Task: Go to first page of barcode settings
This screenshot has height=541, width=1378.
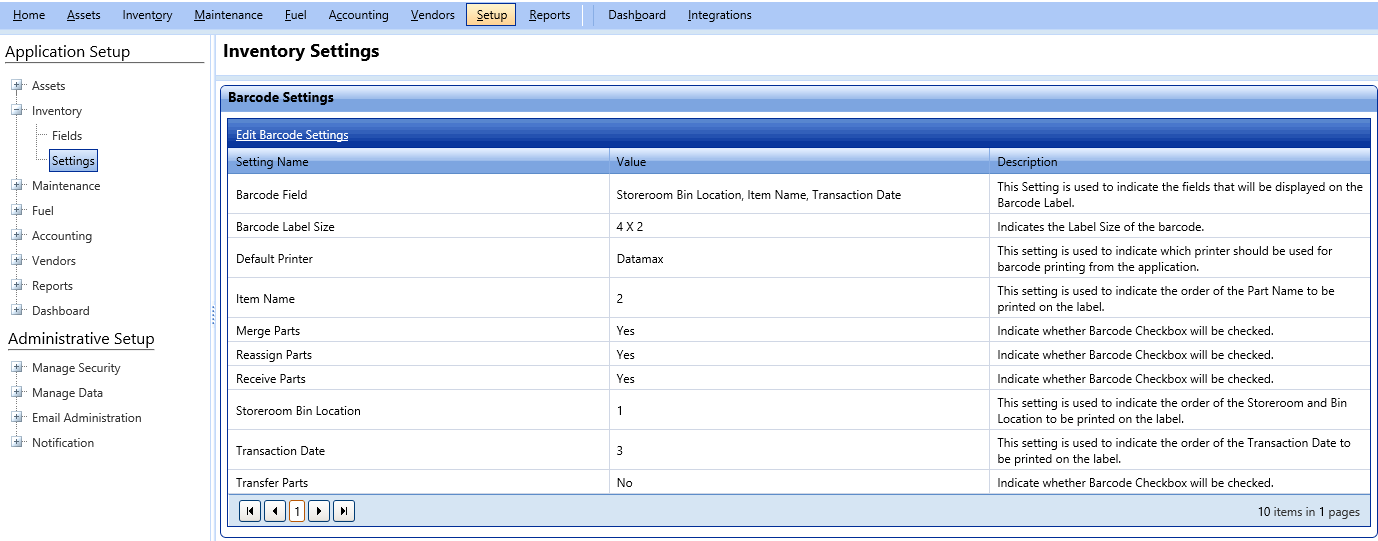Action: tap(250, 511)
